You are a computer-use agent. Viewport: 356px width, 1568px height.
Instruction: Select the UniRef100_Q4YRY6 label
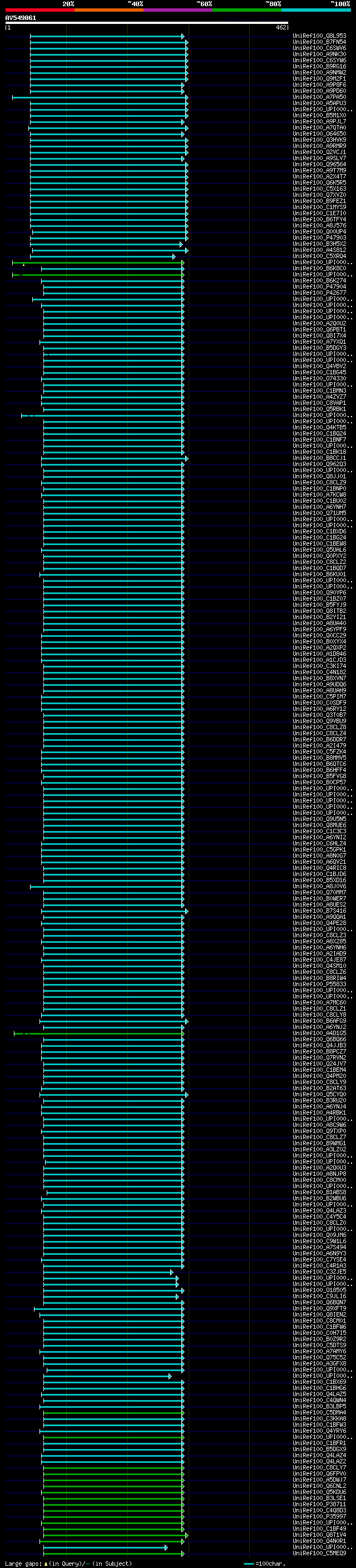[319, 1431]
